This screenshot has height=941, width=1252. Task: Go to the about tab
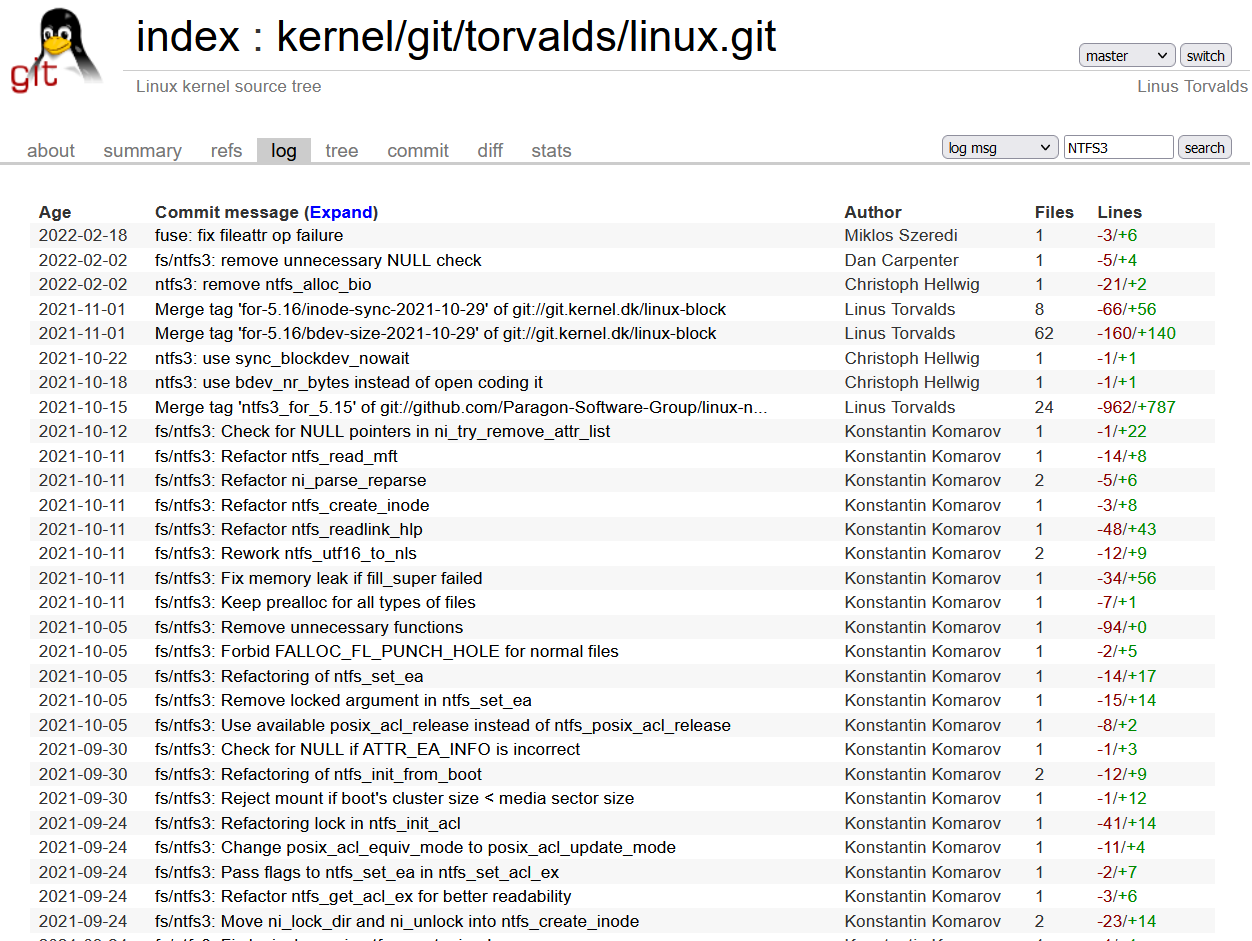[51, 151]
